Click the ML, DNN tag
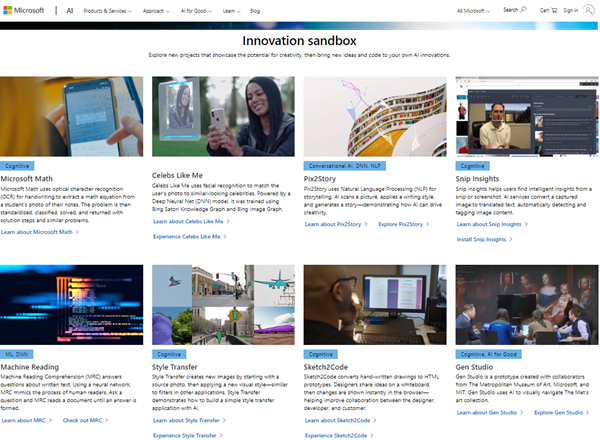This screenshot has width=600, height=440. point(16,354)
